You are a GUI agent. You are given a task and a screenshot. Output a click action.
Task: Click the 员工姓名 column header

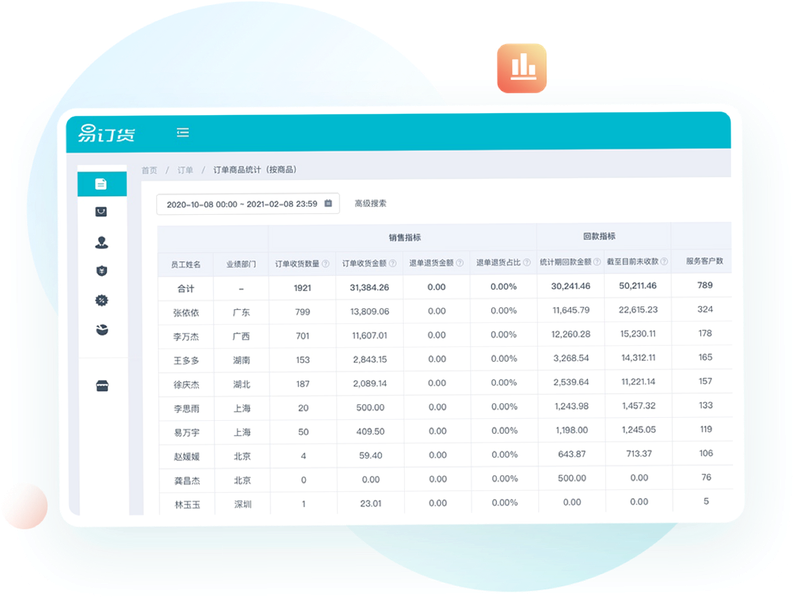(186, 264)
